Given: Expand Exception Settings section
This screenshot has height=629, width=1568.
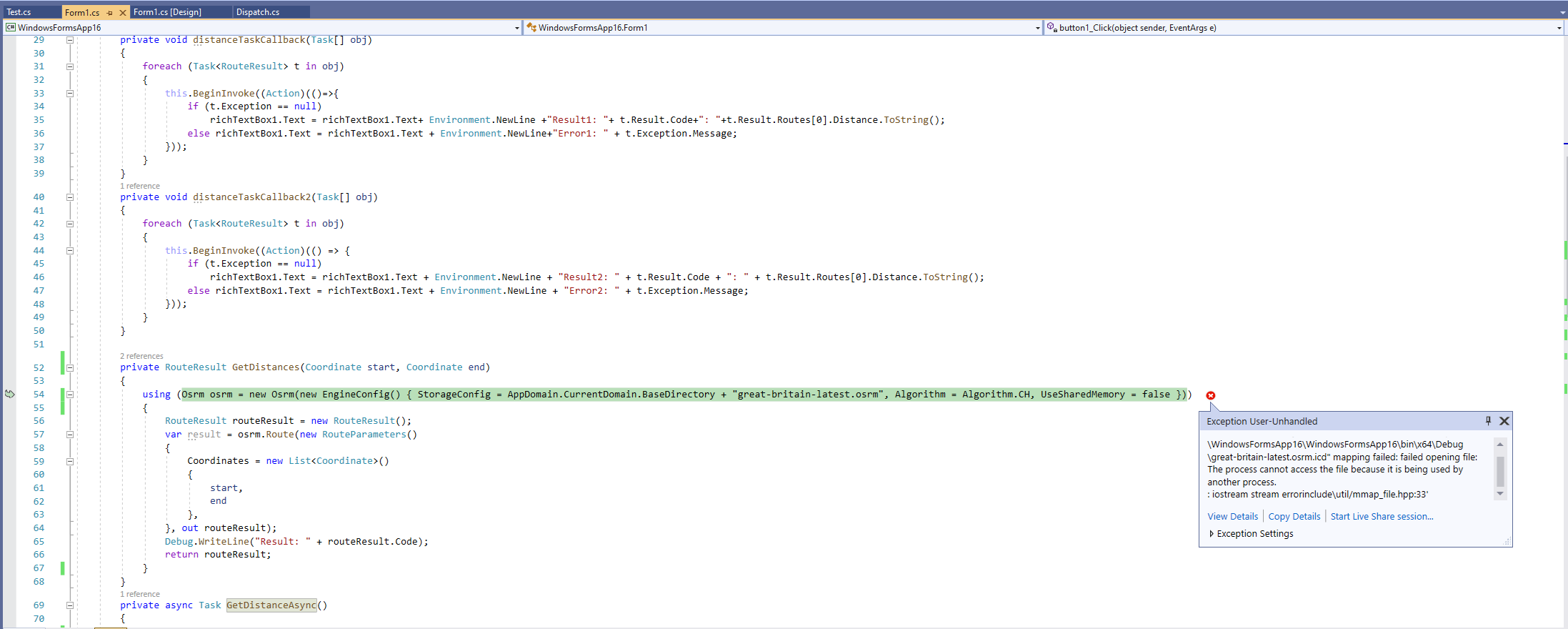Looking at the screenshot, I should [1212, 534].
